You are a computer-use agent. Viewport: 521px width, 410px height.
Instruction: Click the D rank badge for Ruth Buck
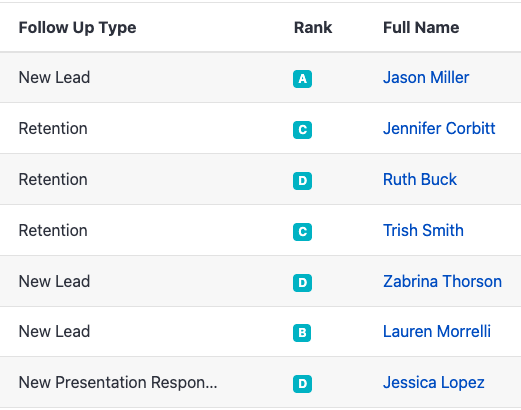[302, 181]
